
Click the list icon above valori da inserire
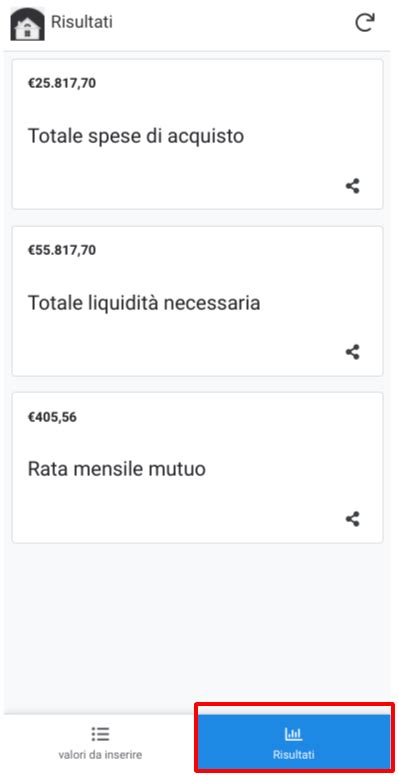coord(100,734)
